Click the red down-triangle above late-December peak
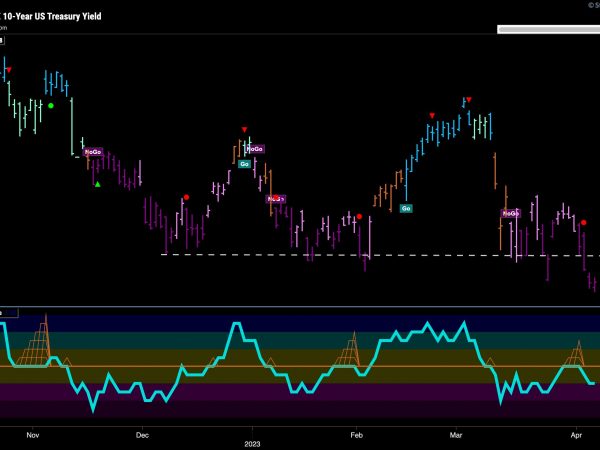This screenshot has height=450, width=600. (x=245, y=130)
